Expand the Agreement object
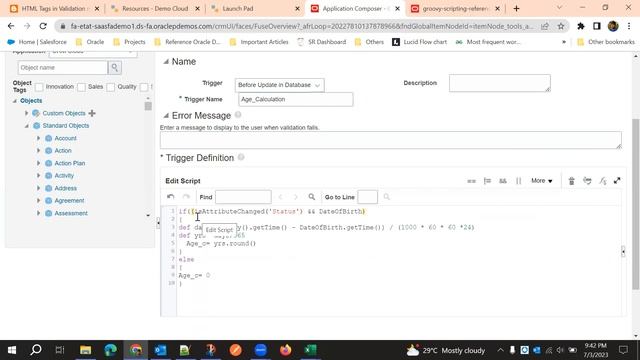This screenshot has width=640, height=360. (x=39, y=200)
